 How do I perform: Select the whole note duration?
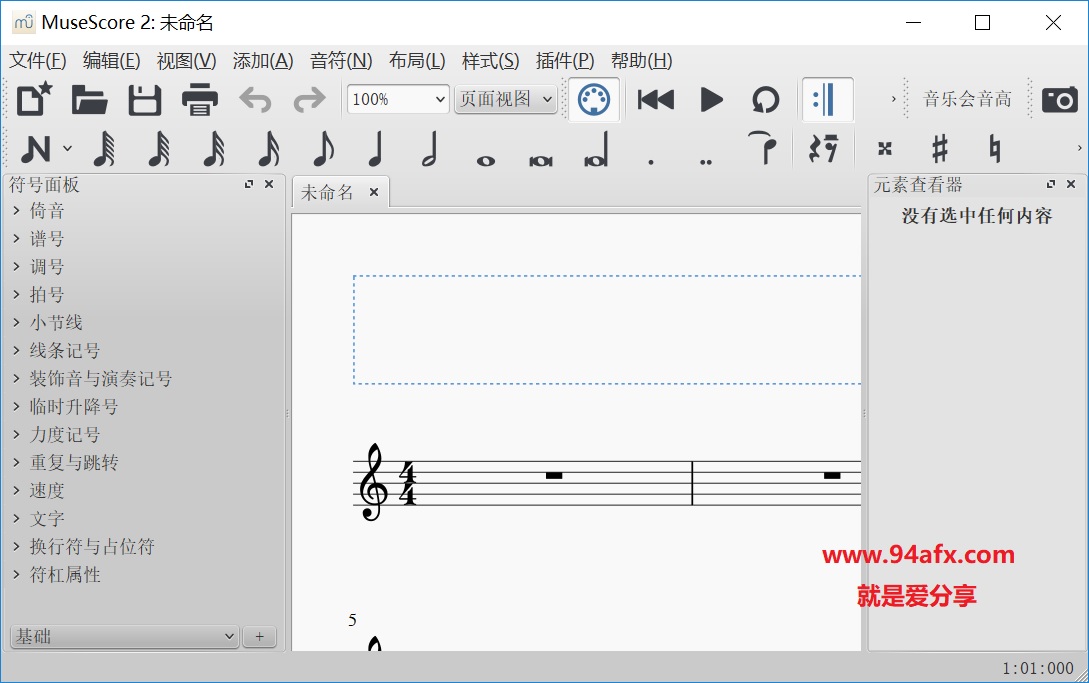485,161
